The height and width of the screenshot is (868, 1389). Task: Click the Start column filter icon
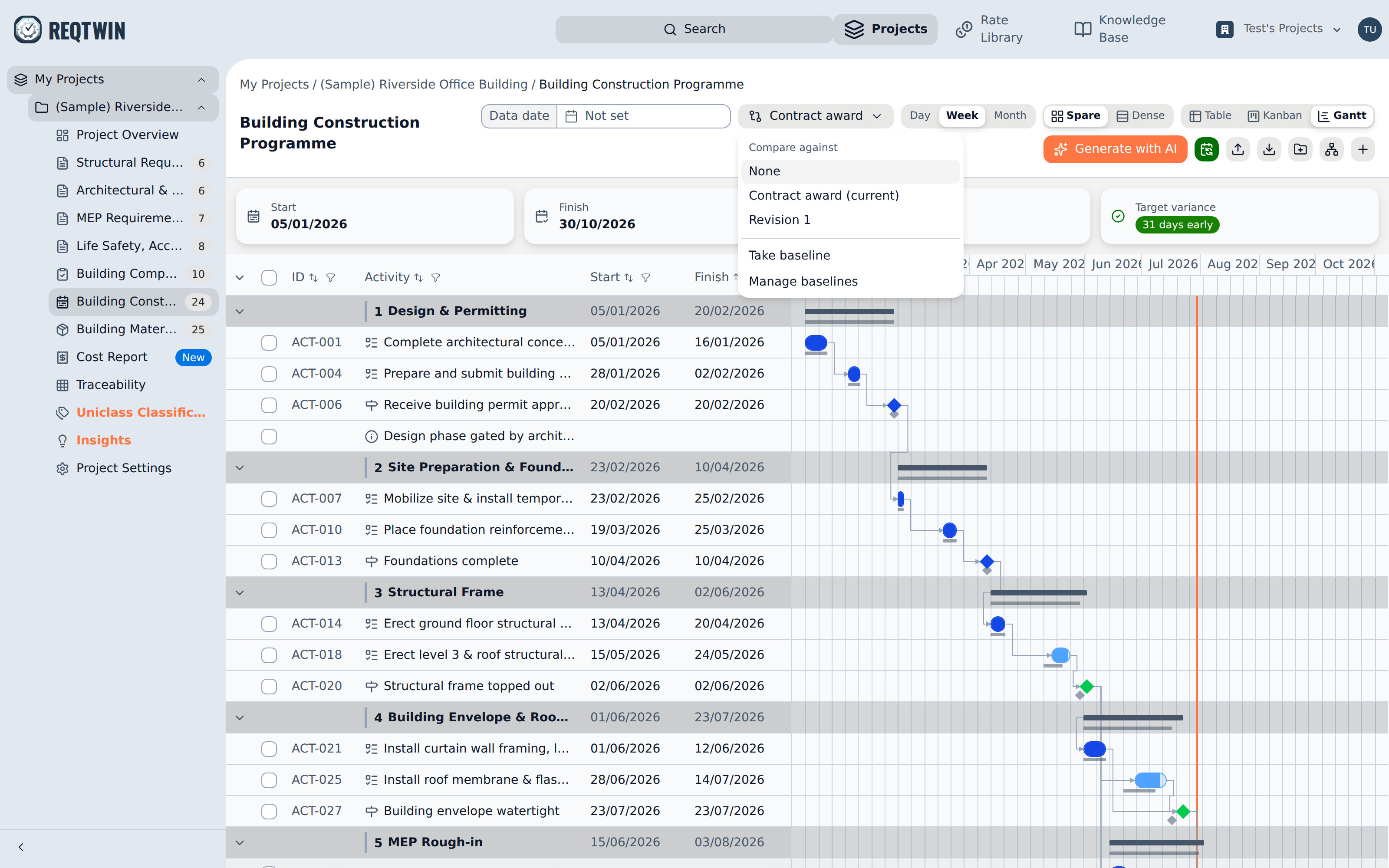tap(646, 278)
